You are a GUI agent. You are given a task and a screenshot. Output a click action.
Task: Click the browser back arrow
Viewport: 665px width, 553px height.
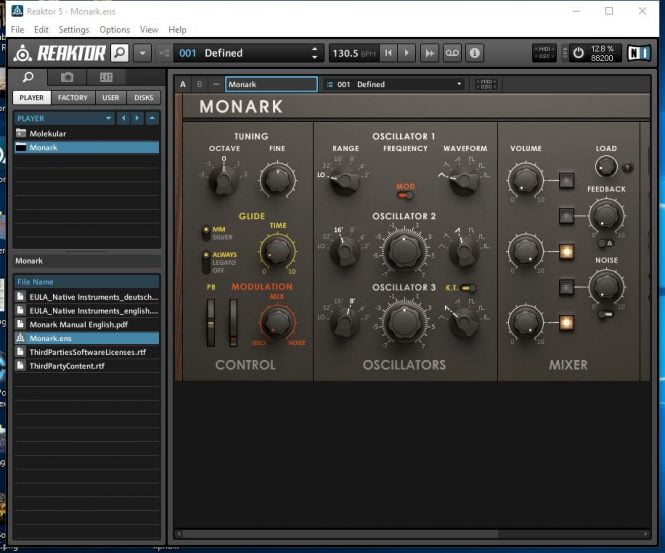(123, 118)
